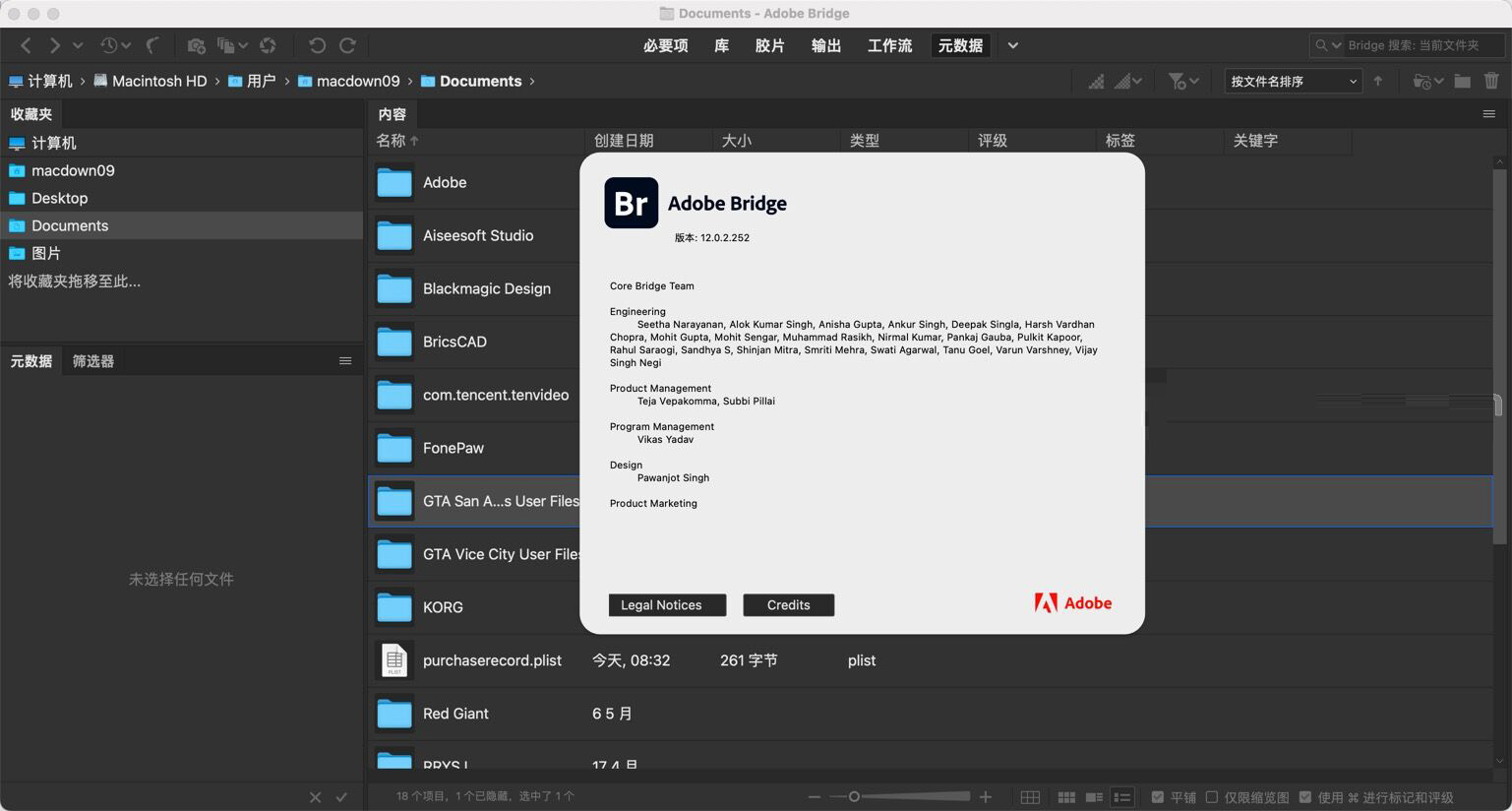Open navigation history dropdown arrow
Image resolution: width=1512 pixels, height=811 pixels.
(x=78, y=45)
